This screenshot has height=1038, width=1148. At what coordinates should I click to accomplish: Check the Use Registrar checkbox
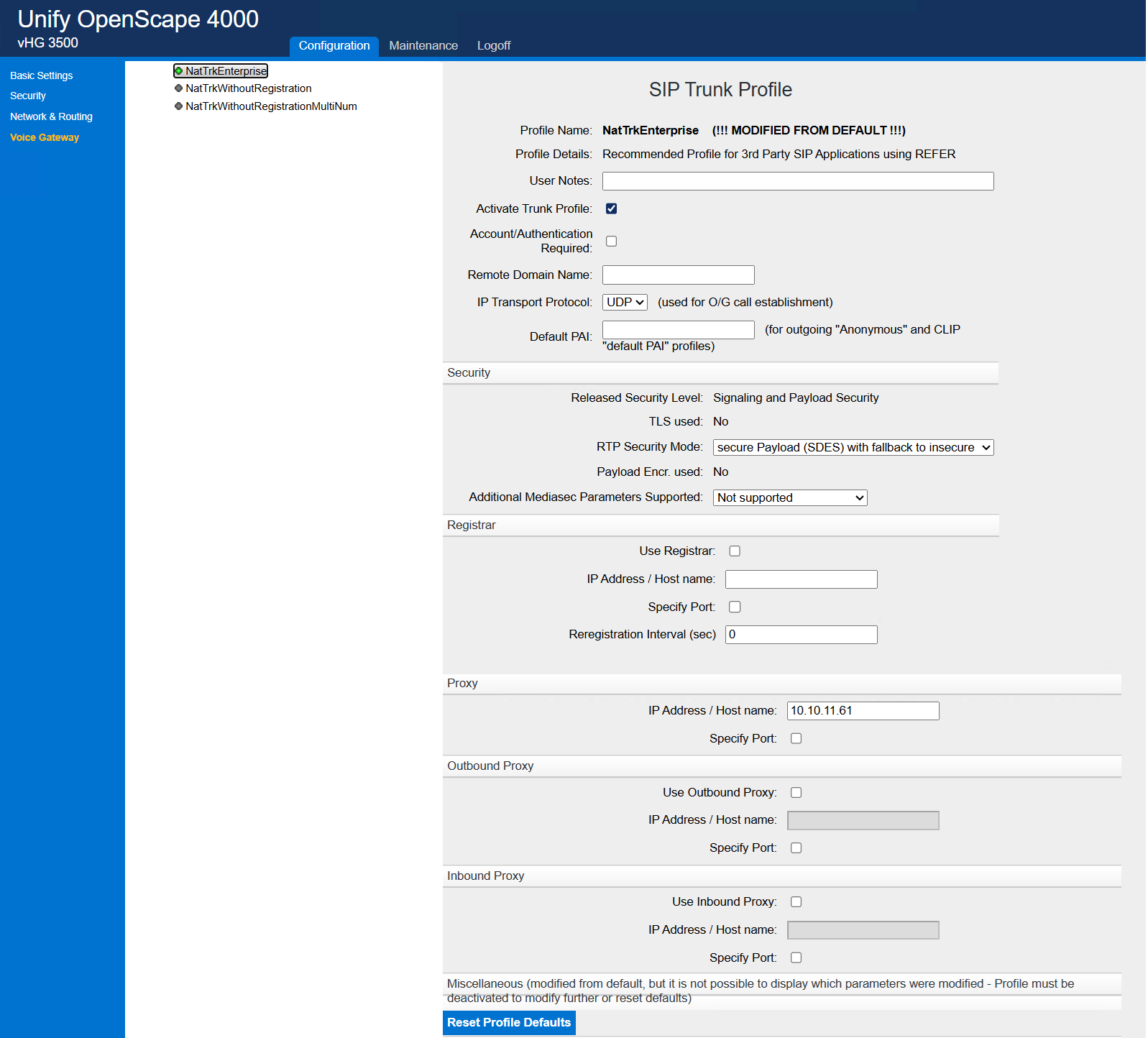[735, 551]
